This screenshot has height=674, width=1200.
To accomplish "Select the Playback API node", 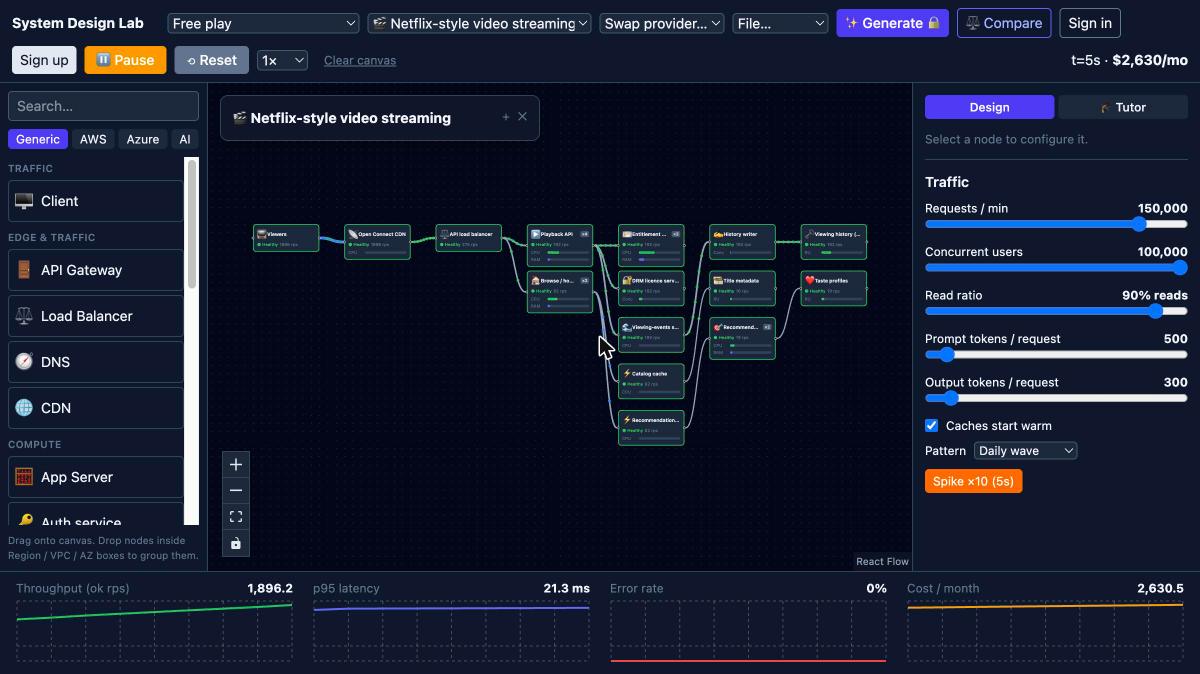I will [x=560, y=245].
